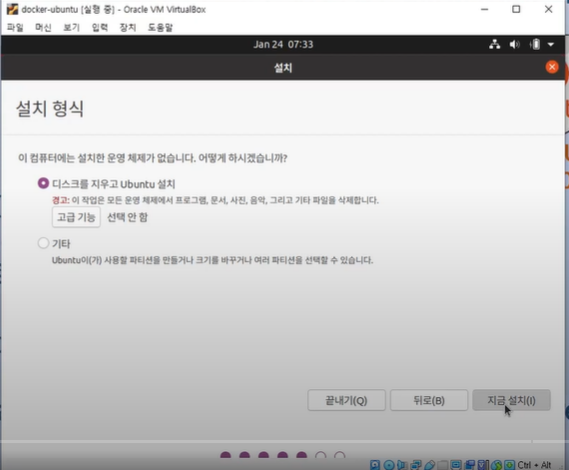Click the battery indicator in top bar
Screen dimensions: 569x470
535,45
